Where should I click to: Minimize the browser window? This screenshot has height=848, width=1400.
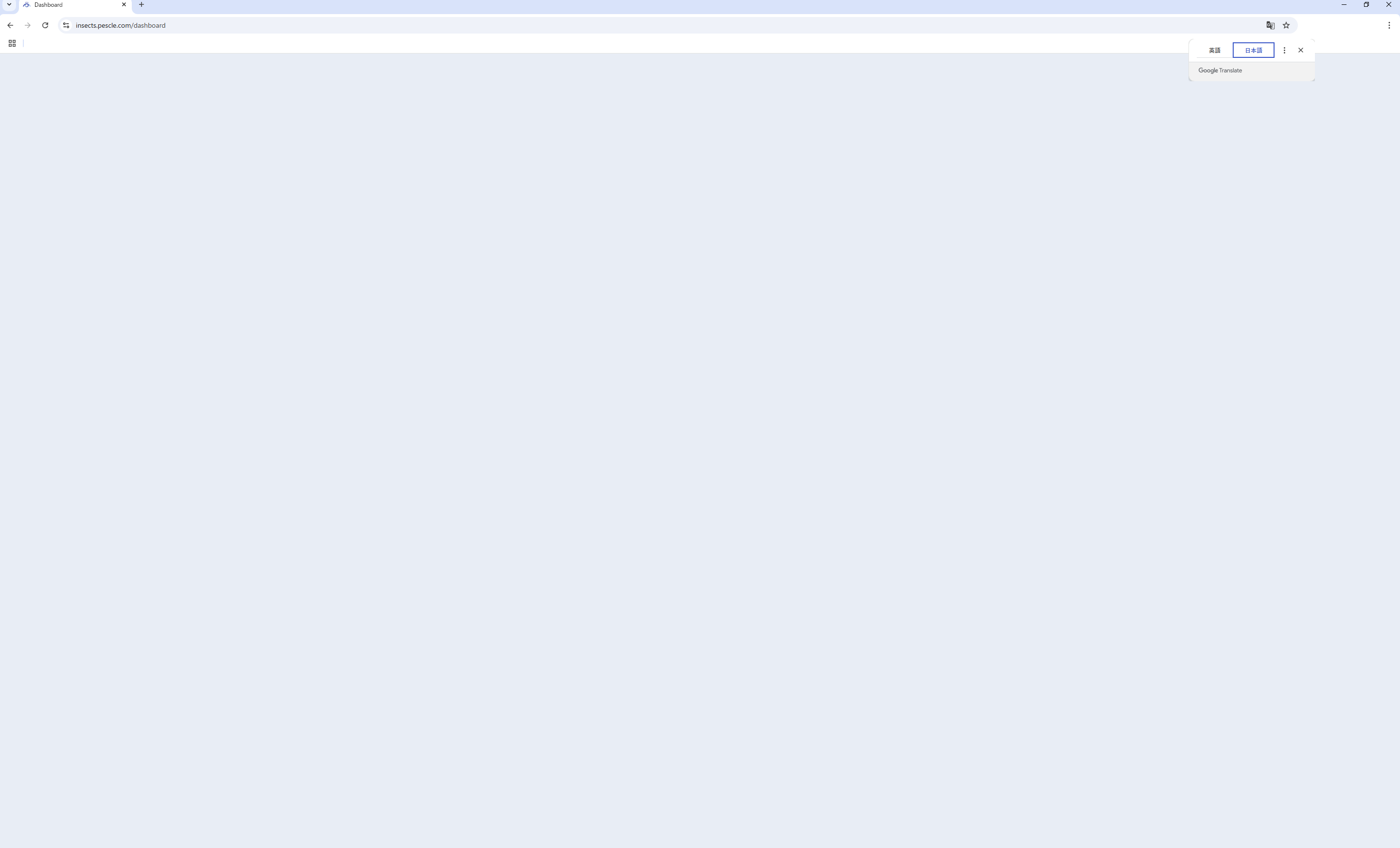point(1344,4)
